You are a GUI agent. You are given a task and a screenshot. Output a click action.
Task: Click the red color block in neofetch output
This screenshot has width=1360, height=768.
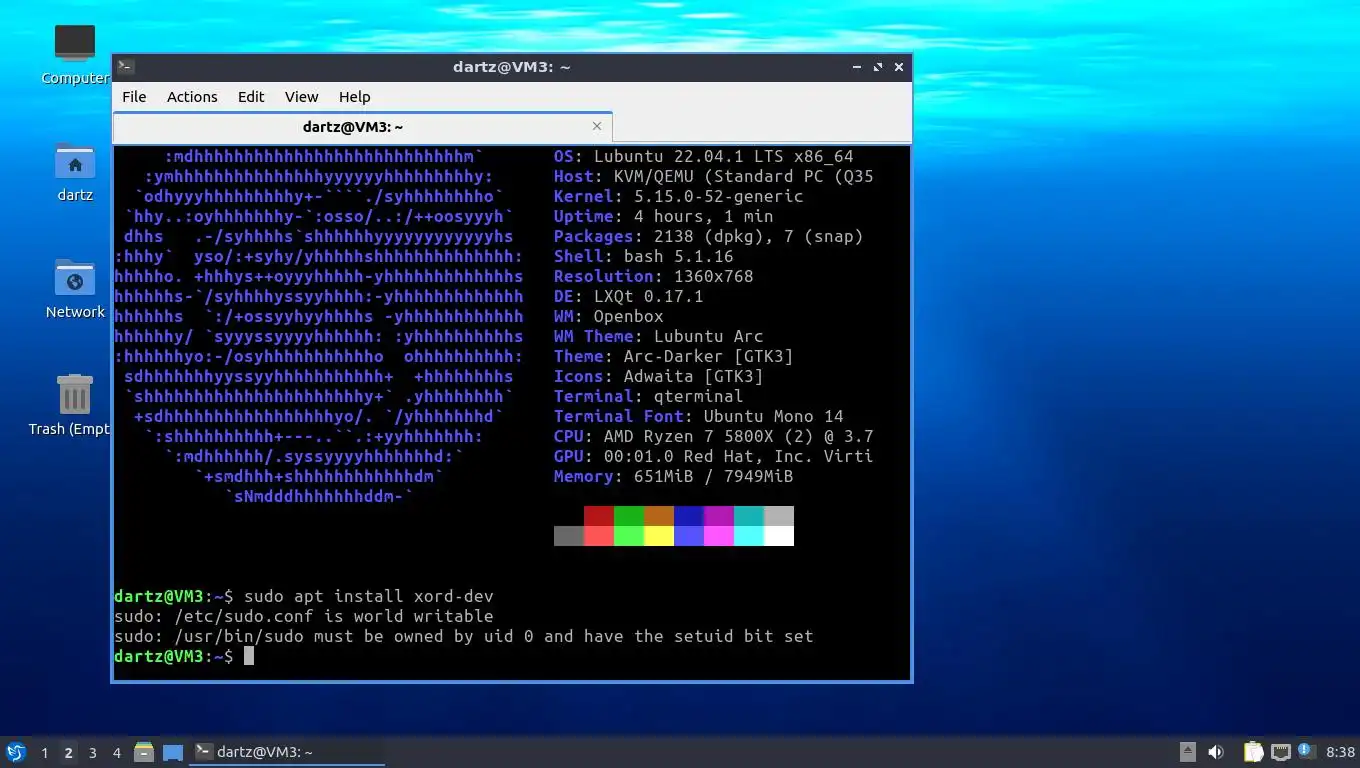[x=599, y=516]
